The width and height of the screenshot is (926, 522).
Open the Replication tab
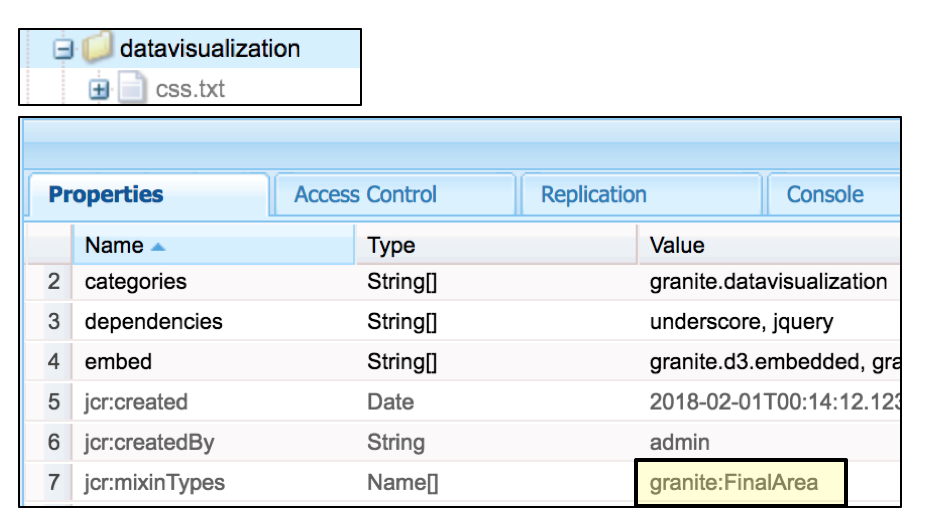[593, 195]
